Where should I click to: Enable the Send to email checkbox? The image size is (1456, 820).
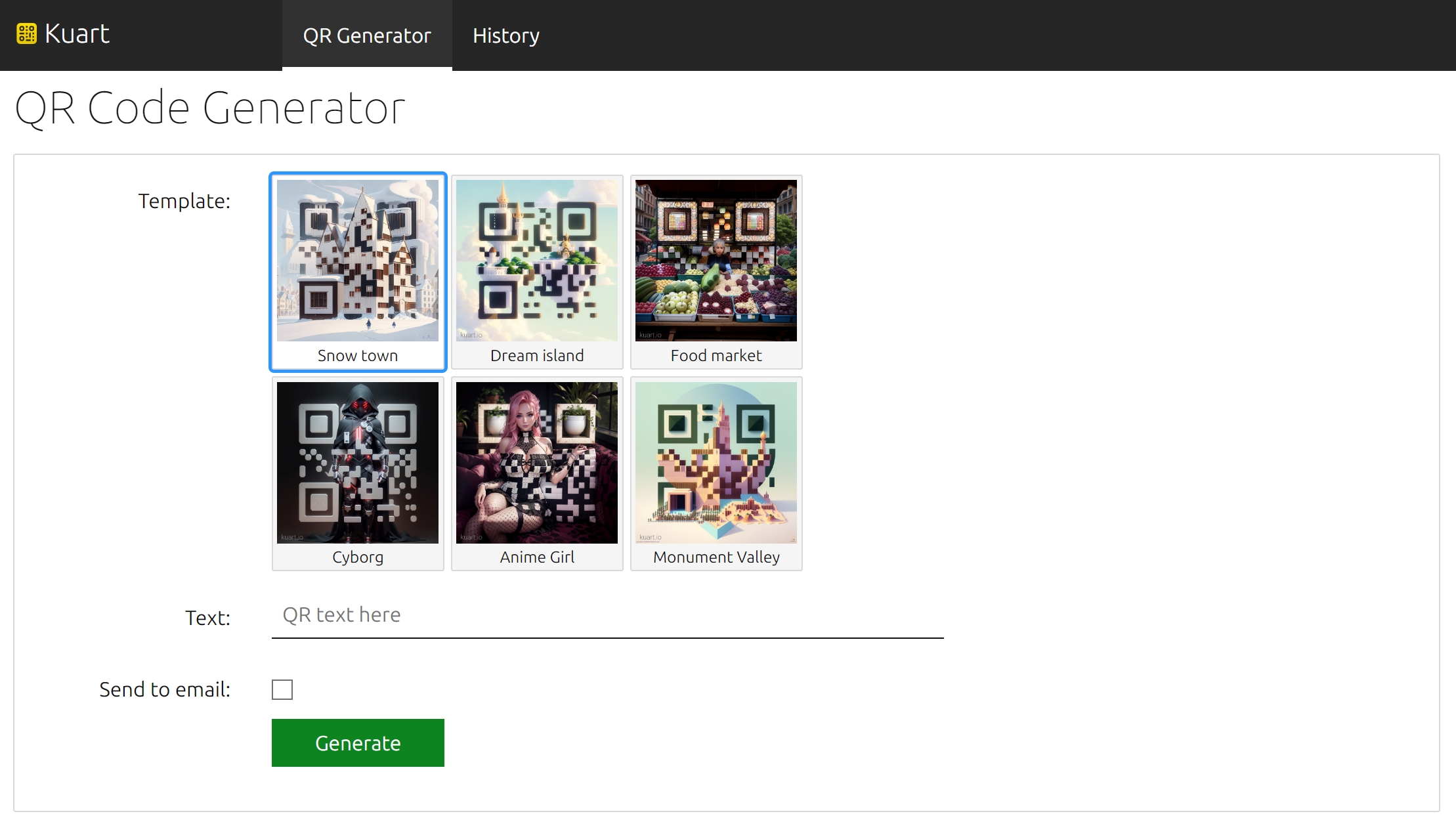click(x=282, y=689)
